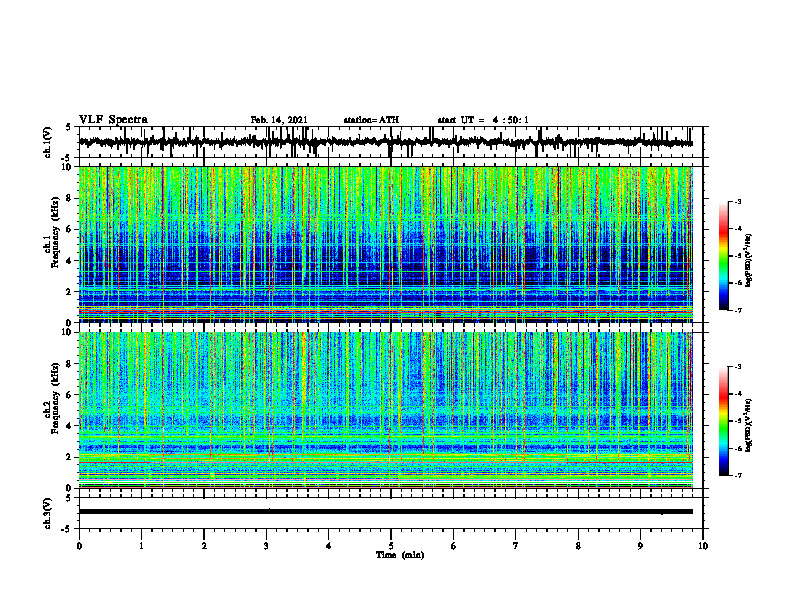Select the date "Feb. 14, 2021"

279,120
